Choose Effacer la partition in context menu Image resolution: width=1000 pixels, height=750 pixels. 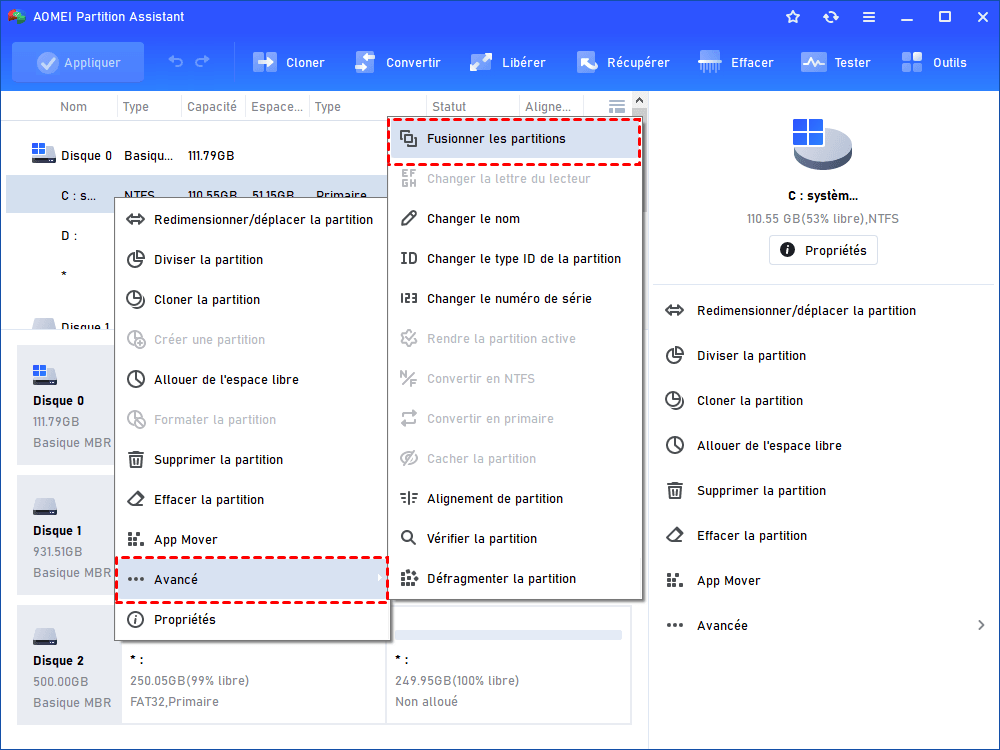click(x=251, y=499)
